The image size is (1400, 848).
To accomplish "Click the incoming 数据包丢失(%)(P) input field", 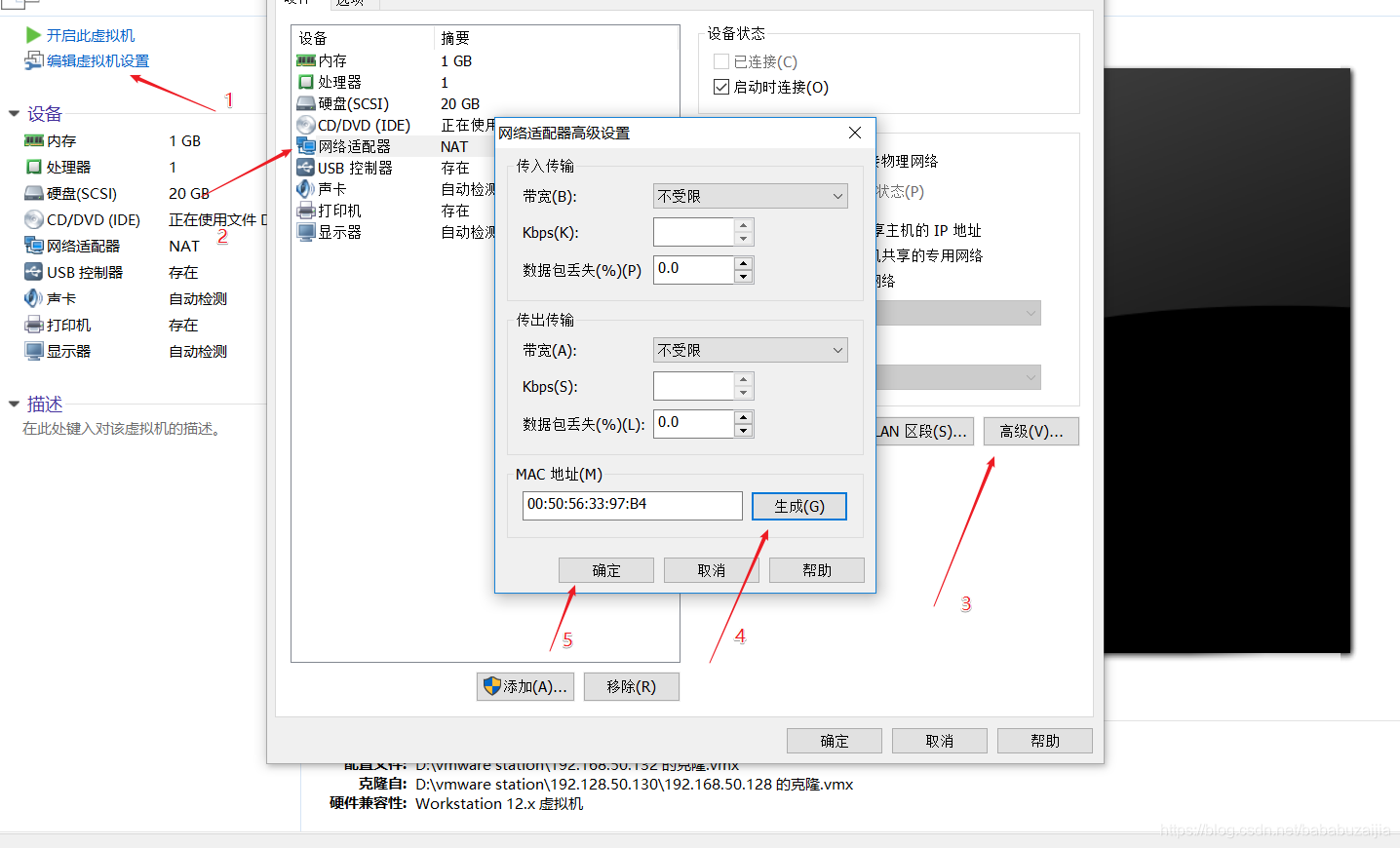I will click(x=693, y=269).
